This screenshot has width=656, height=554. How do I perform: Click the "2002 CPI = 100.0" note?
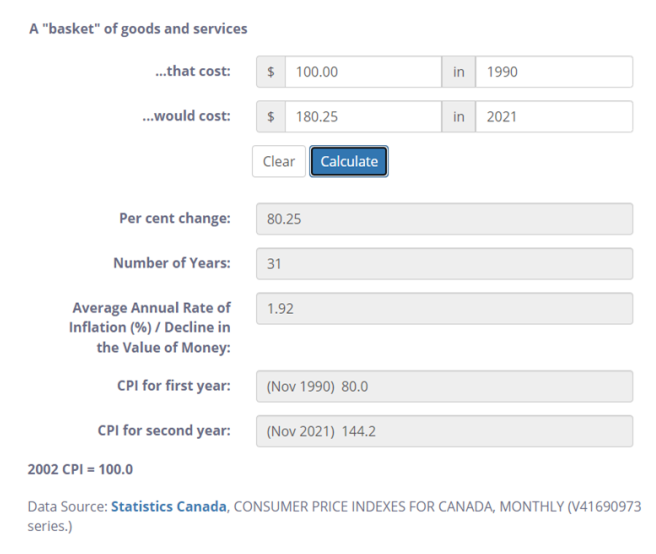80,469
